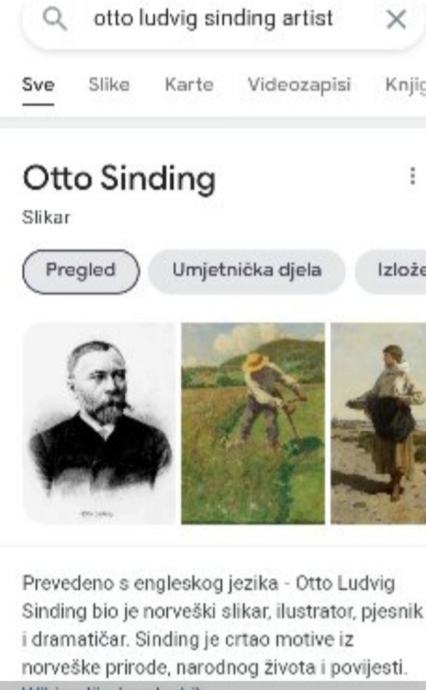426x690 pixels.
Task: Click the Slikar subtitle label
Action: [x=46, y=217]
